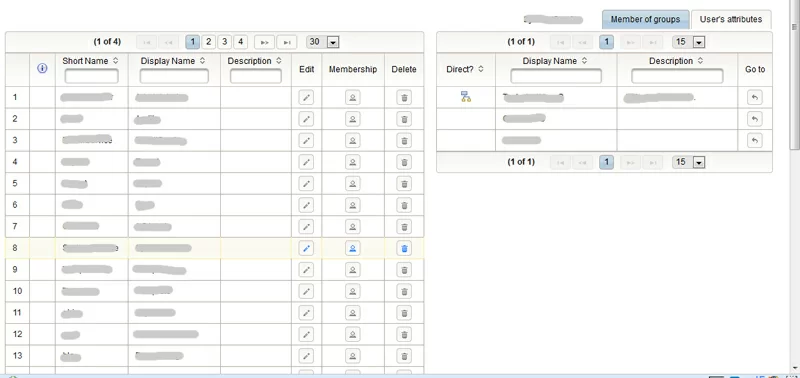Image resolution: width=800 pixels, height=378 pixels.
Task: Delete the user in row 9
Action: (x=404, y=270)
